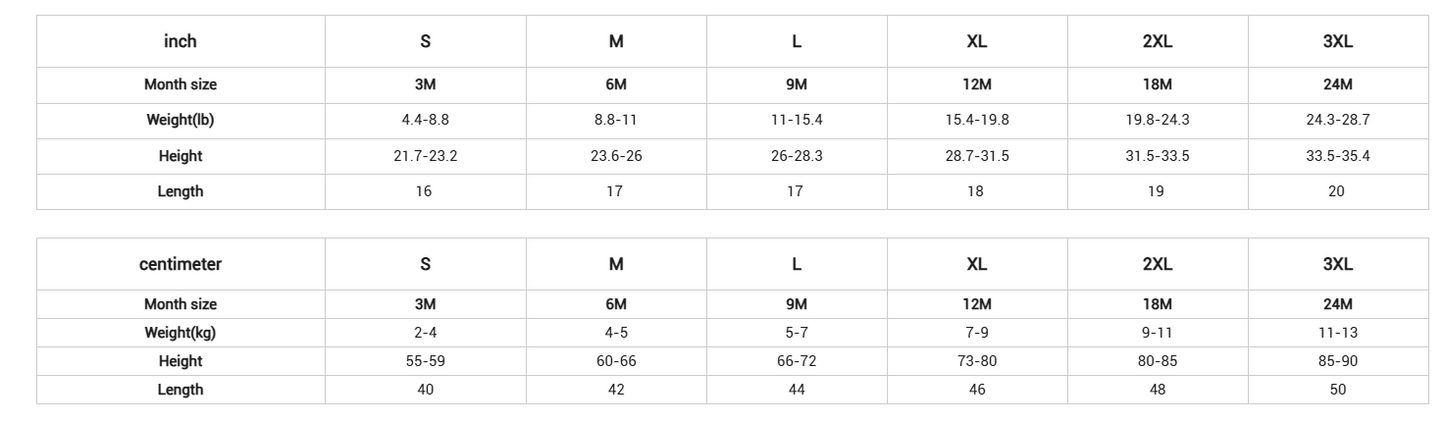Select the weight cell '4.4-8.8'
The image size is (1445, 423).
(x=425, y=120)
